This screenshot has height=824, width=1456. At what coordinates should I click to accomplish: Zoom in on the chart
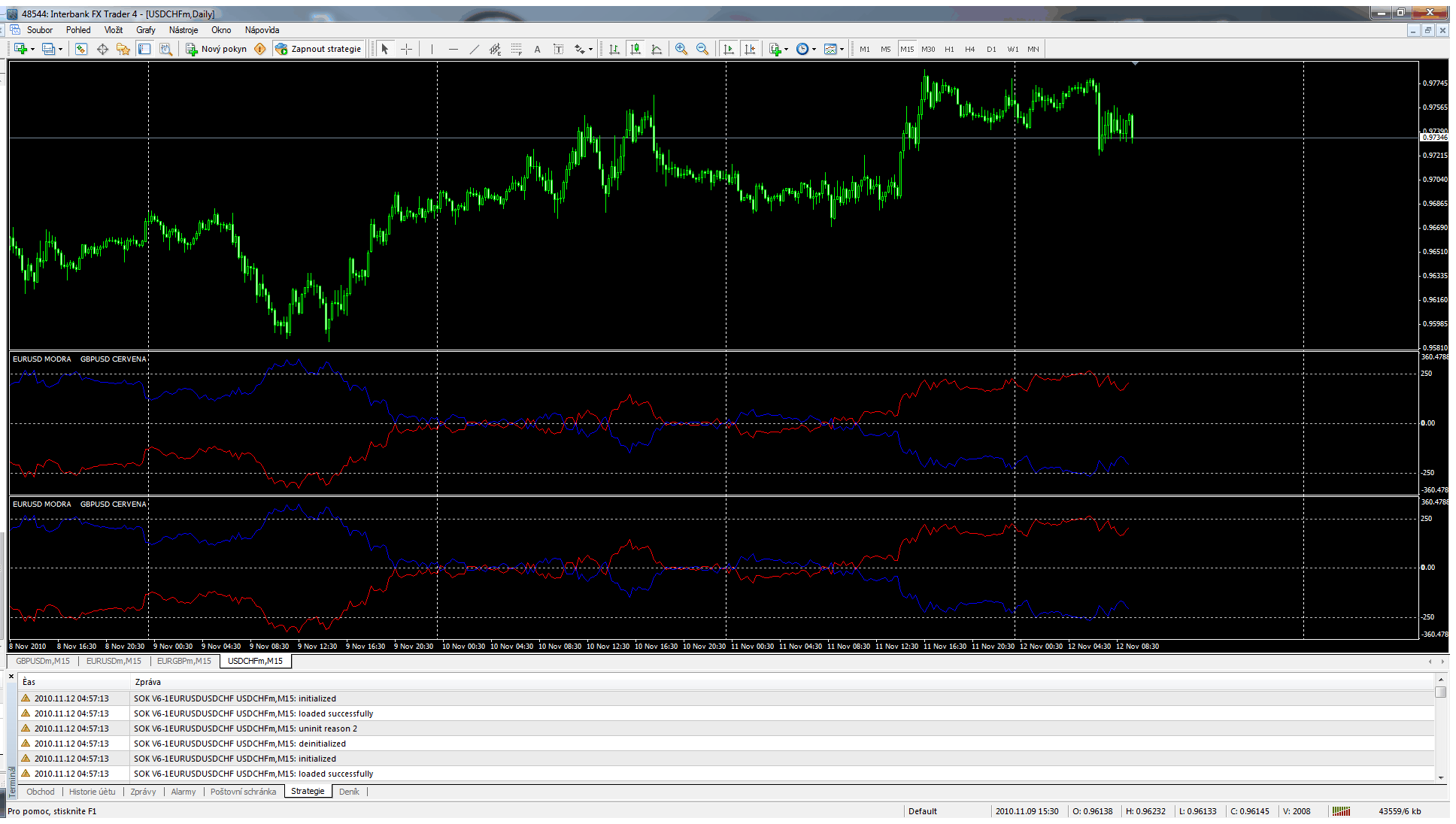[681, 49]
